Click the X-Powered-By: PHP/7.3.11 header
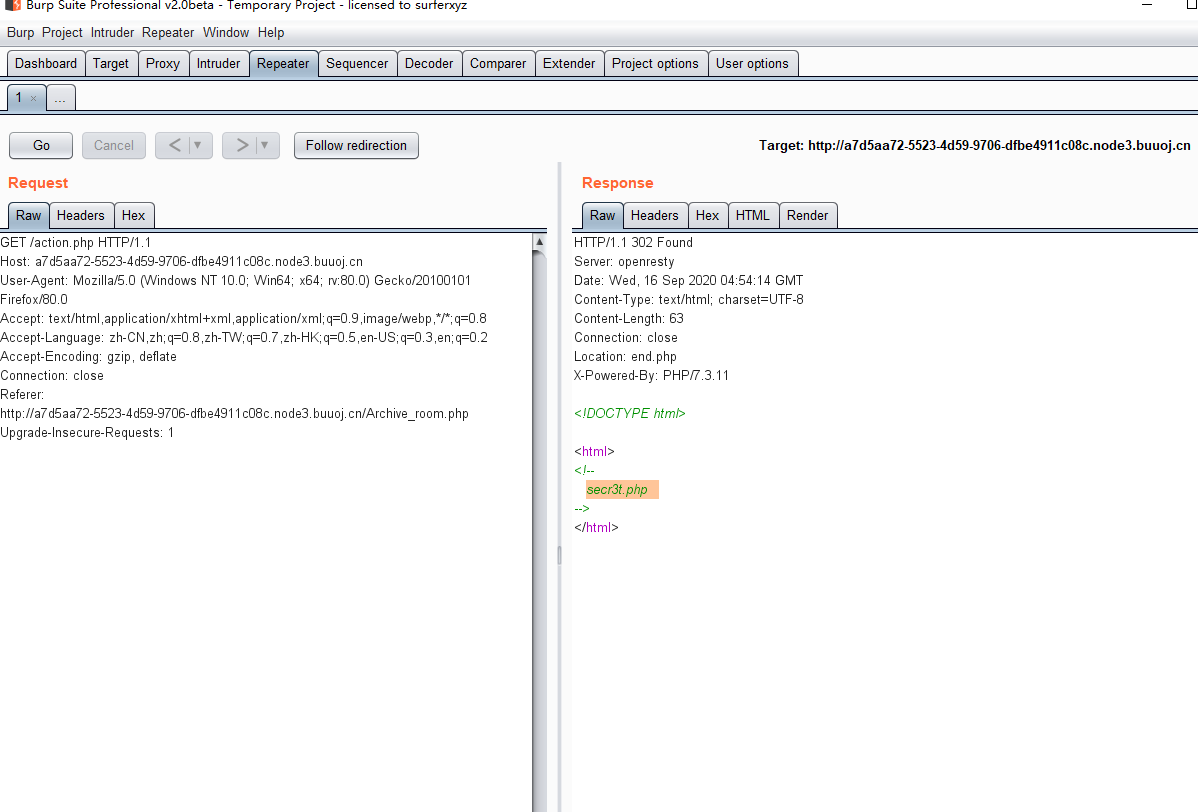Image resolution: width=1198 pixels, height=812 pixels. click(651, 376)
